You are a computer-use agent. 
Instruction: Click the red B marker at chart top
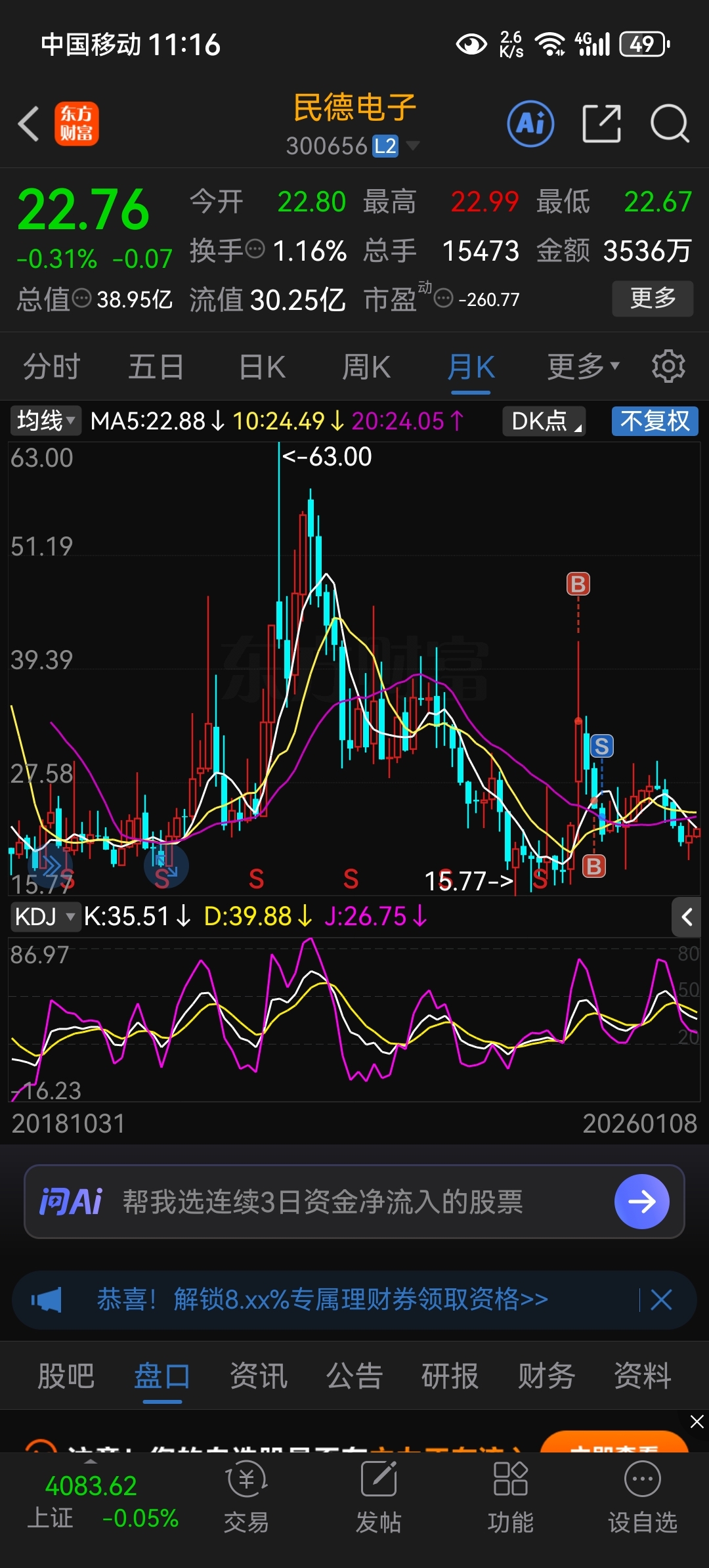pos(578,584)
